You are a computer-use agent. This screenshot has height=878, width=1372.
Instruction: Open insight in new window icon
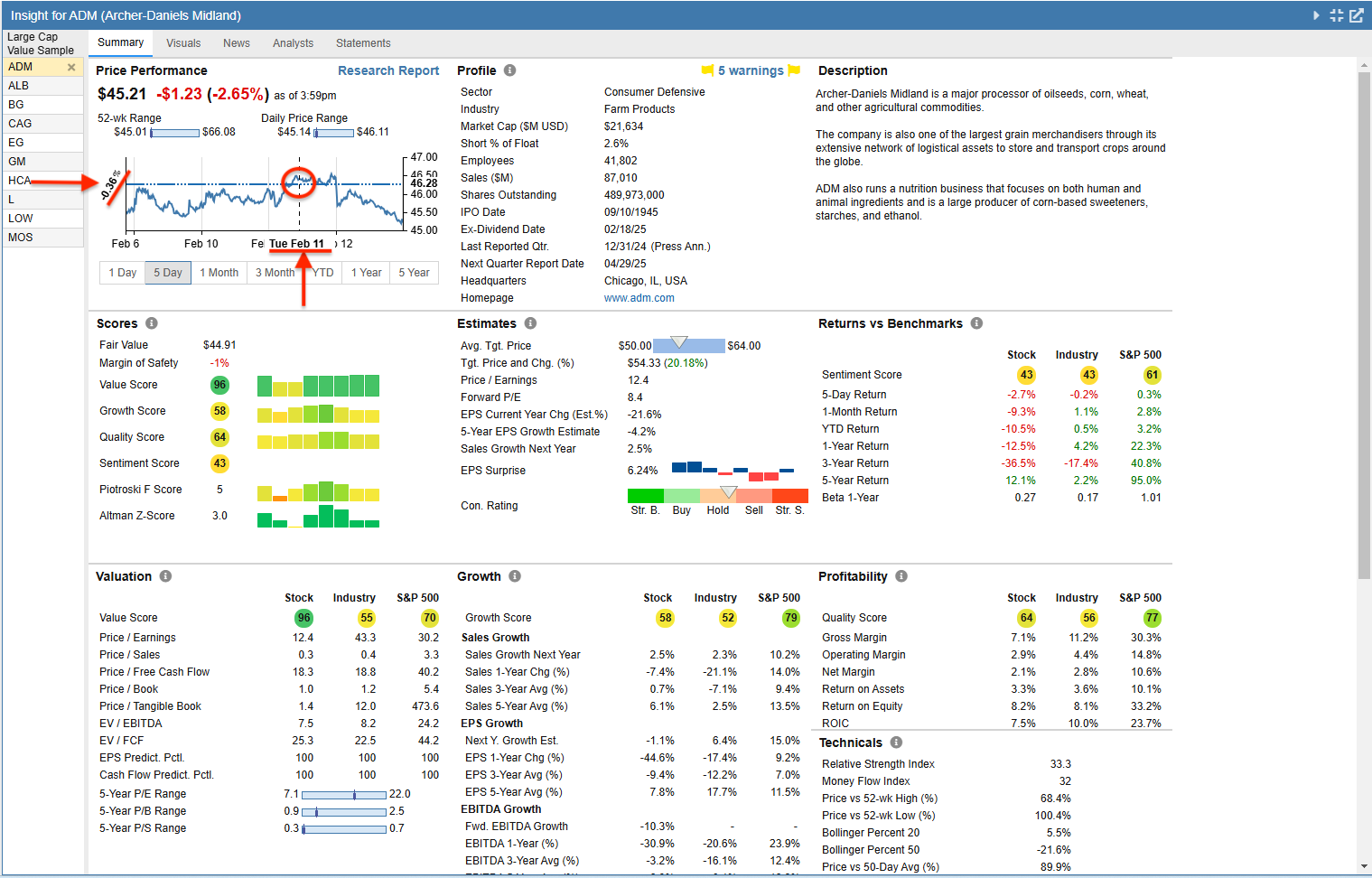pos(1356,15)
